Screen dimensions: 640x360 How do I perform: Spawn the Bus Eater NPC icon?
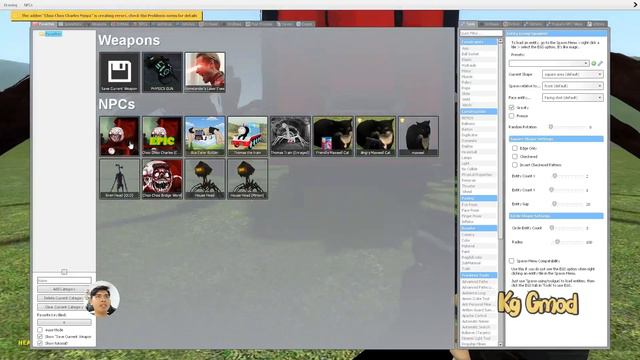(x=205, y=136)
